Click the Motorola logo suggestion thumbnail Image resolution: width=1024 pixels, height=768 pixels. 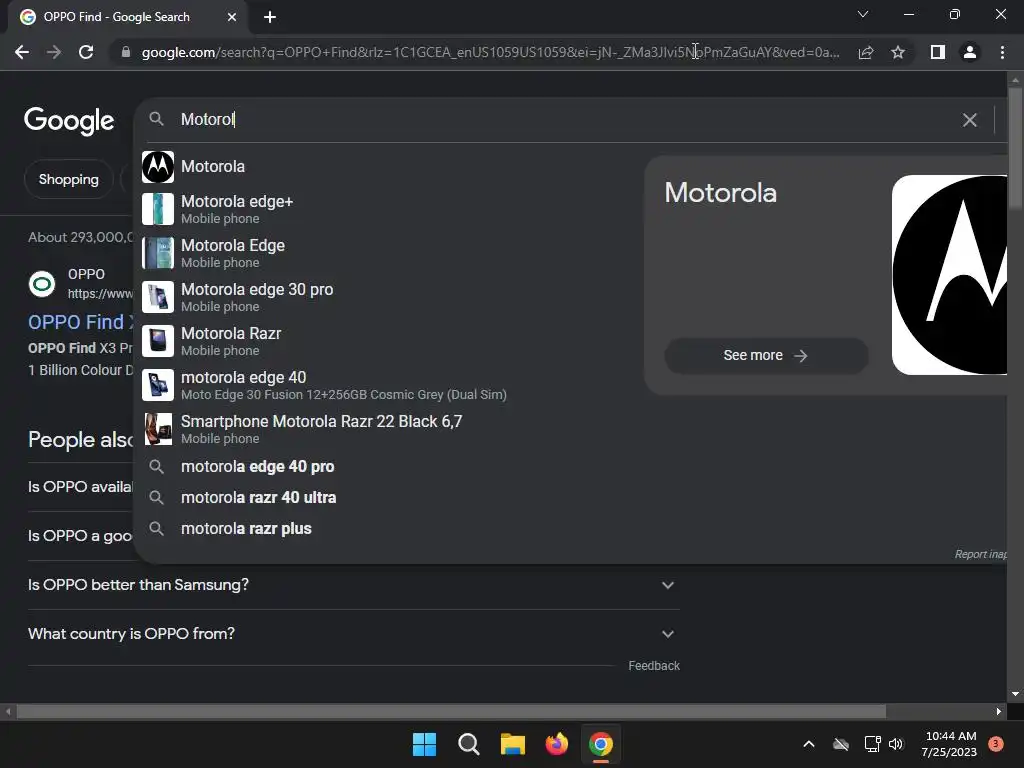pos(158,167)
